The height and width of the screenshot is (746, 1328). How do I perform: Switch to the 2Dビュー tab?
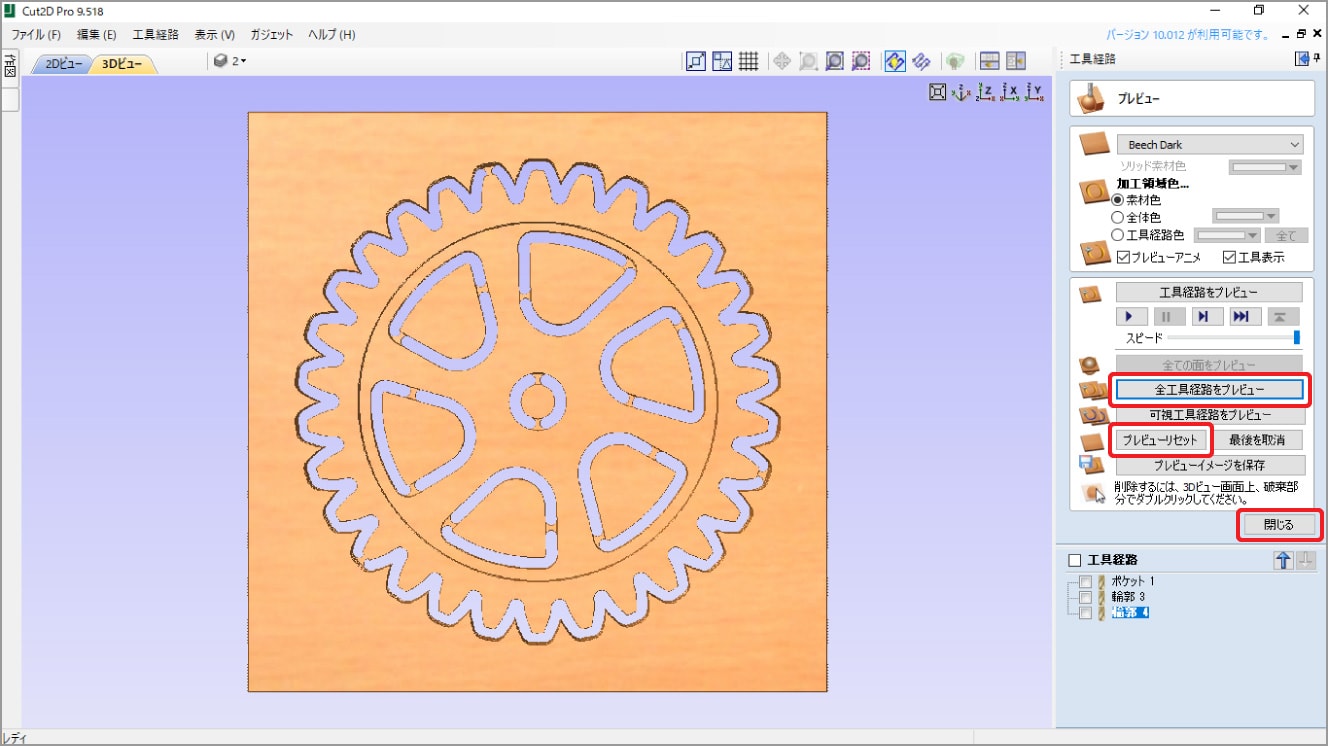(x=63, y=64)
